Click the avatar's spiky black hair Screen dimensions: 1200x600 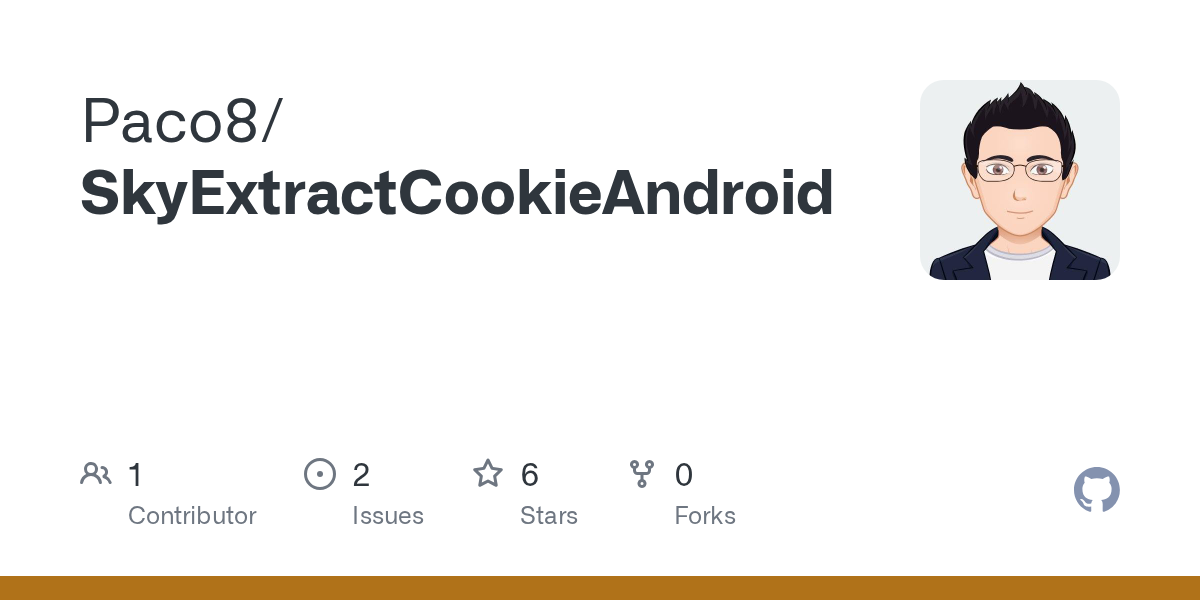click(x=1019, y=118)
